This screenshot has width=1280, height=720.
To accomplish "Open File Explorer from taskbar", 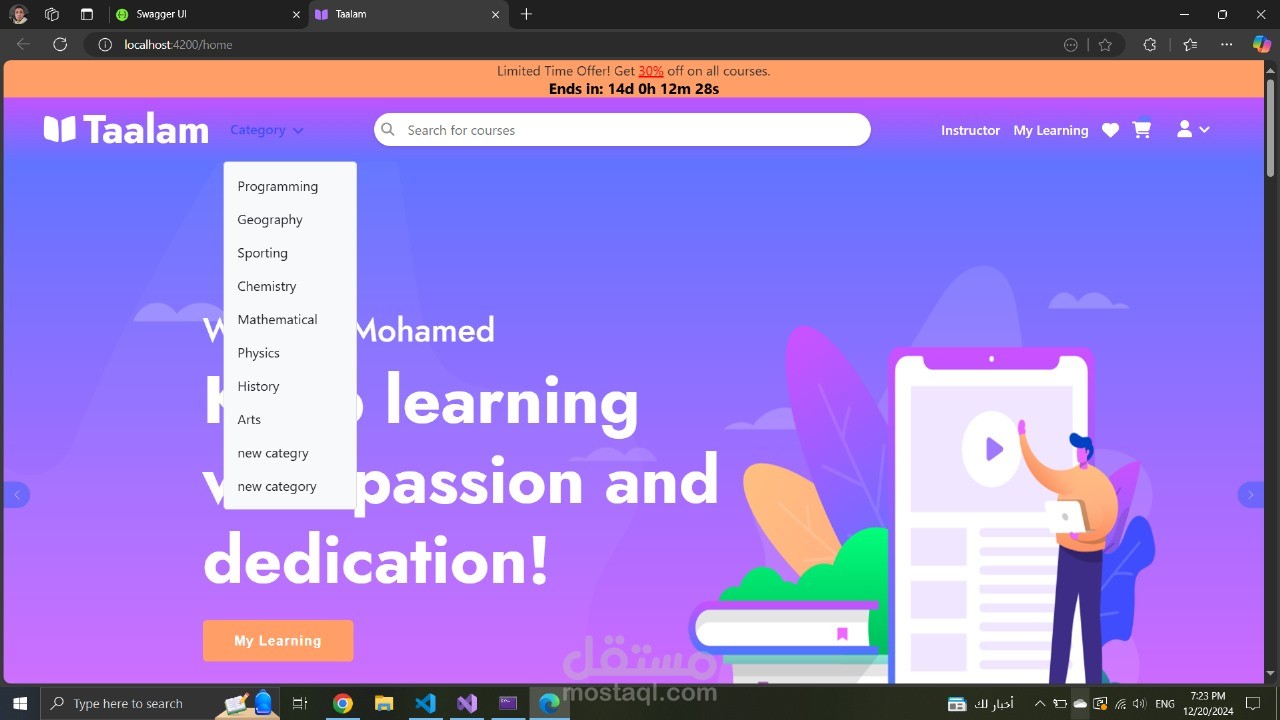I will click(384, 703).
